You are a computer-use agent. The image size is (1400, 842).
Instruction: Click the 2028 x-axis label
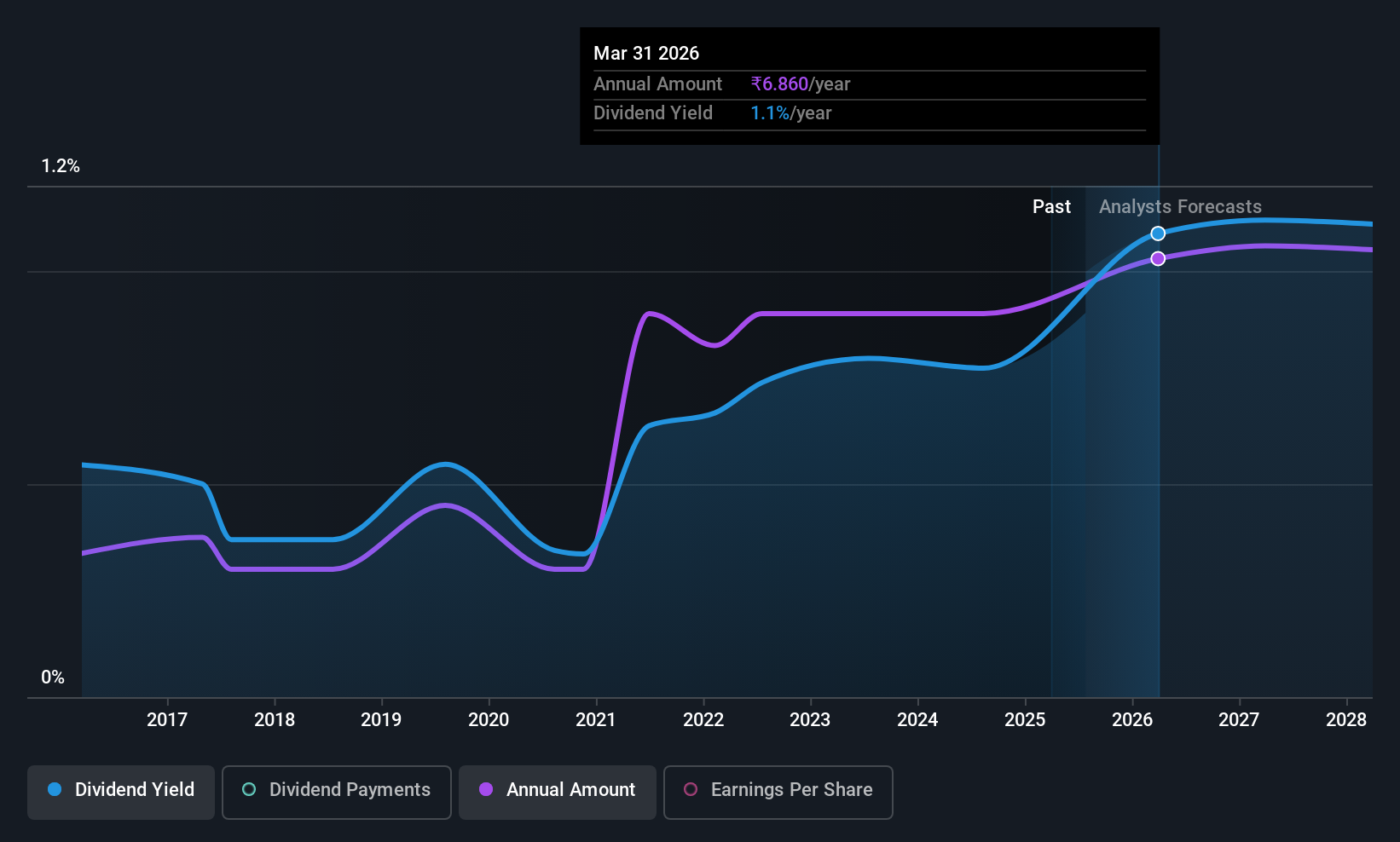(1346, 720)
